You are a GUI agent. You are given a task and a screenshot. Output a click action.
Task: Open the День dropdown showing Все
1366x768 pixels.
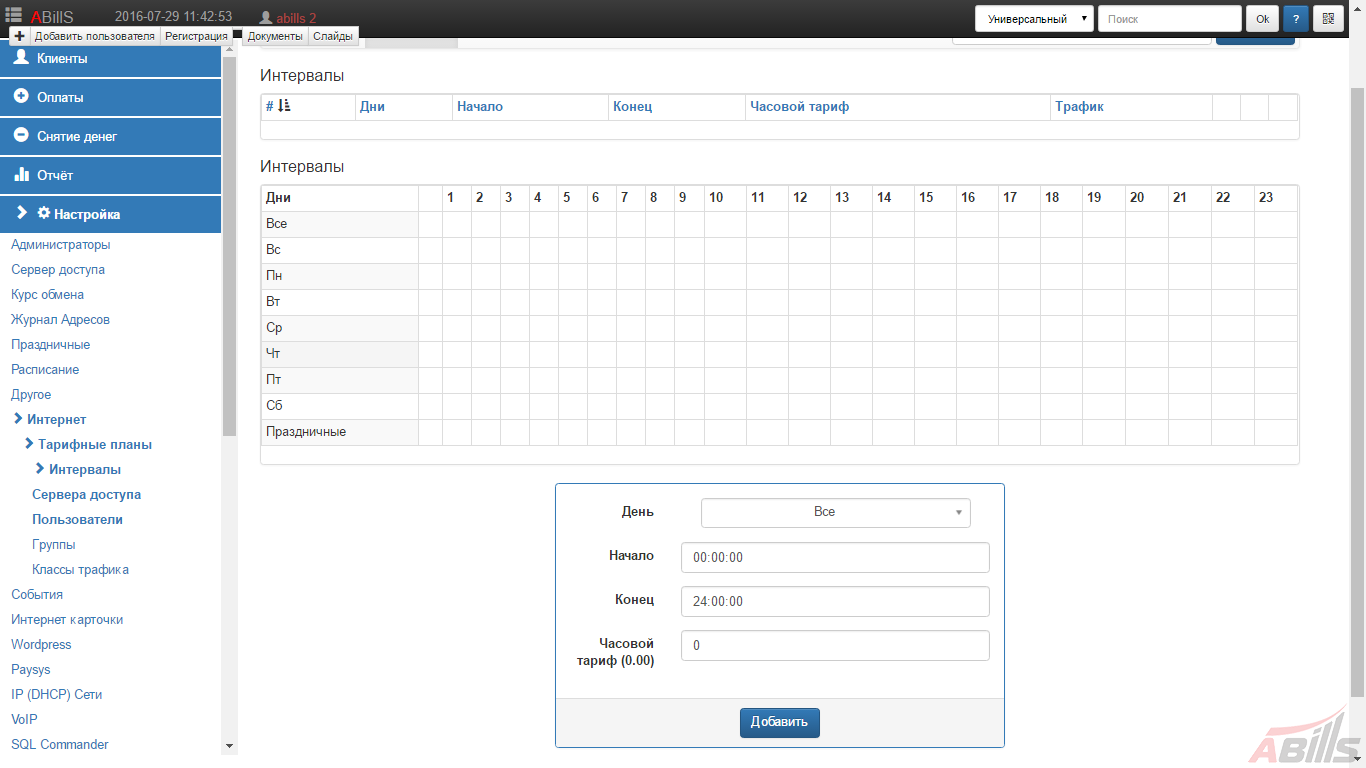[836, 513]
